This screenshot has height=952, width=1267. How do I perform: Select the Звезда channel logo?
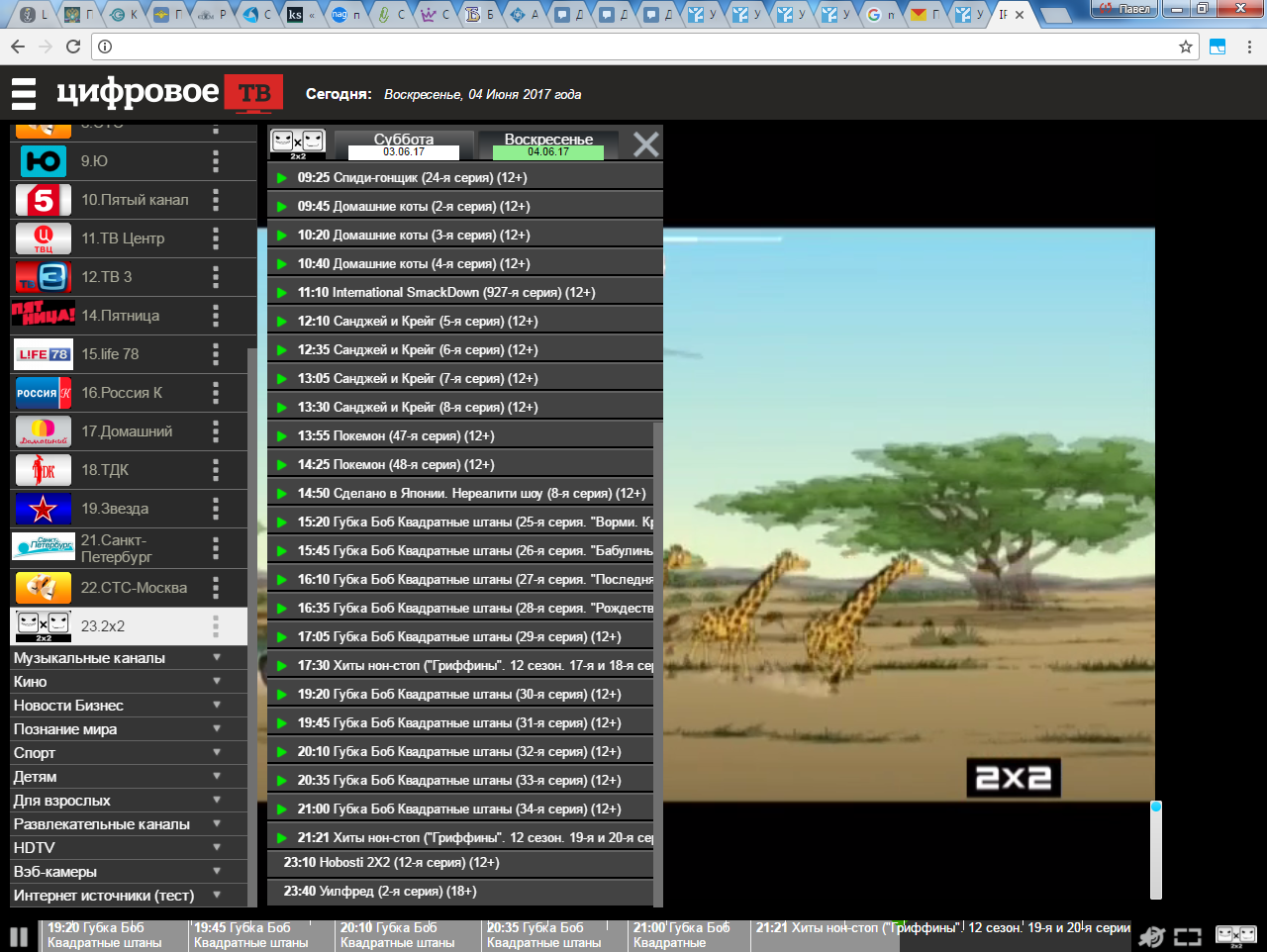(43, 509)
